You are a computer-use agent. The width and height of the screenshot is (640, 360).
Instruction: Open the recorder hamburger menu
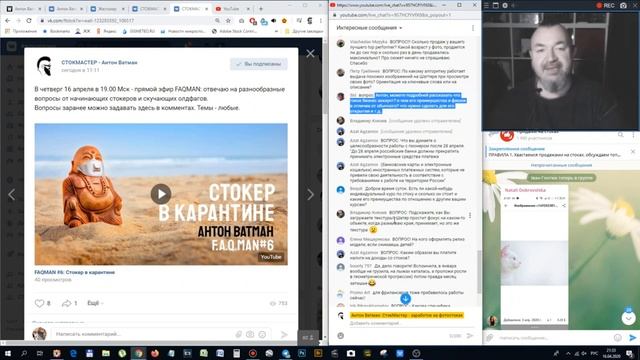click(486, 5)
